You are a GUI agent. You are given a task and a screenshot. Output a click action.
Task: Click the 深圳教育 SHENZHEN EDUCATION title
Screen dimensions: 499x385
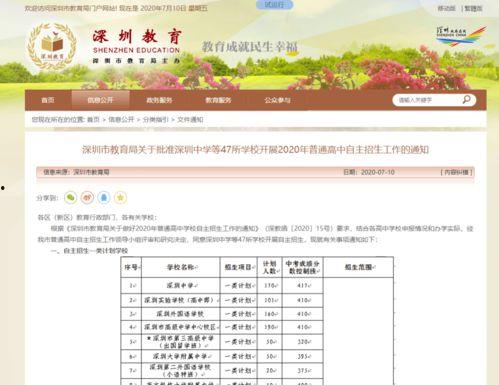pyautogui.click(x=137, y=42)
